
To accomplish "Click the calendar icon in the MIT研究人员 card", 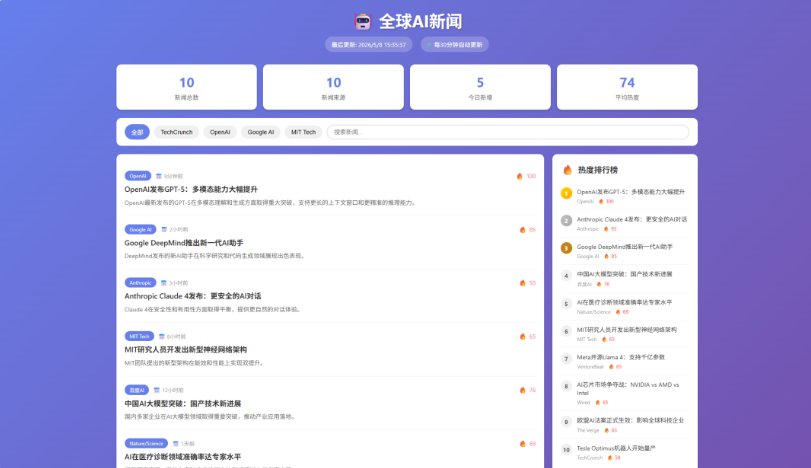I will click(161, 337).
